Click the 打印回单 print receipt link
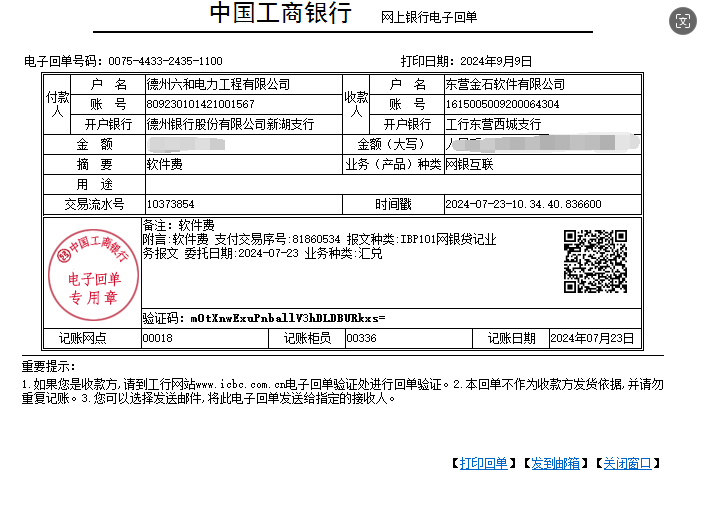The height and width of the screenshot is (511, 705). pos(483,463)
